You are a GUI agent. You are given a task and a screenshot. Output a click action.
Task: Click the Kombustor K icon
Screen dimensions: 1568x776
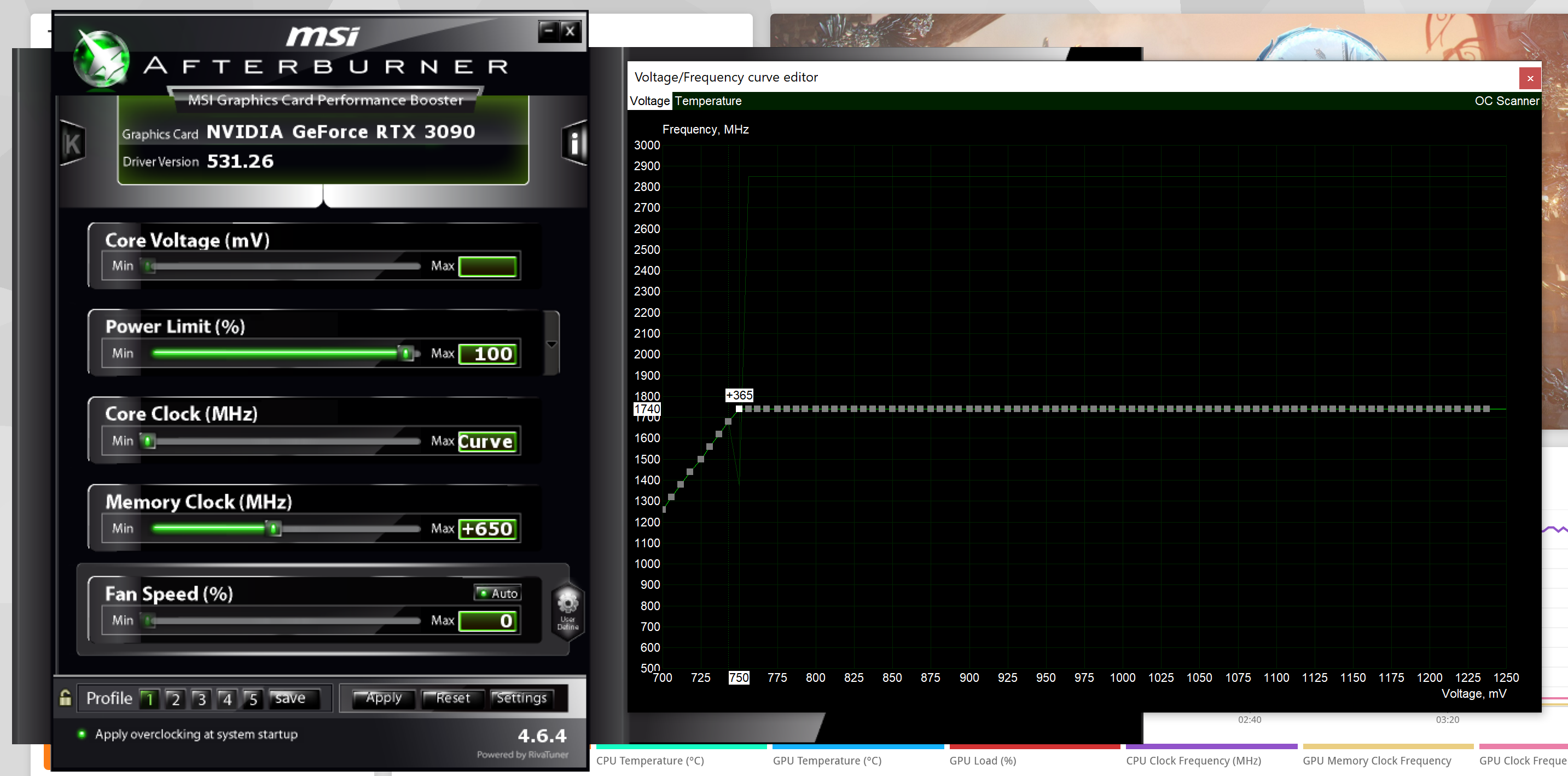(x=72, y=144)
